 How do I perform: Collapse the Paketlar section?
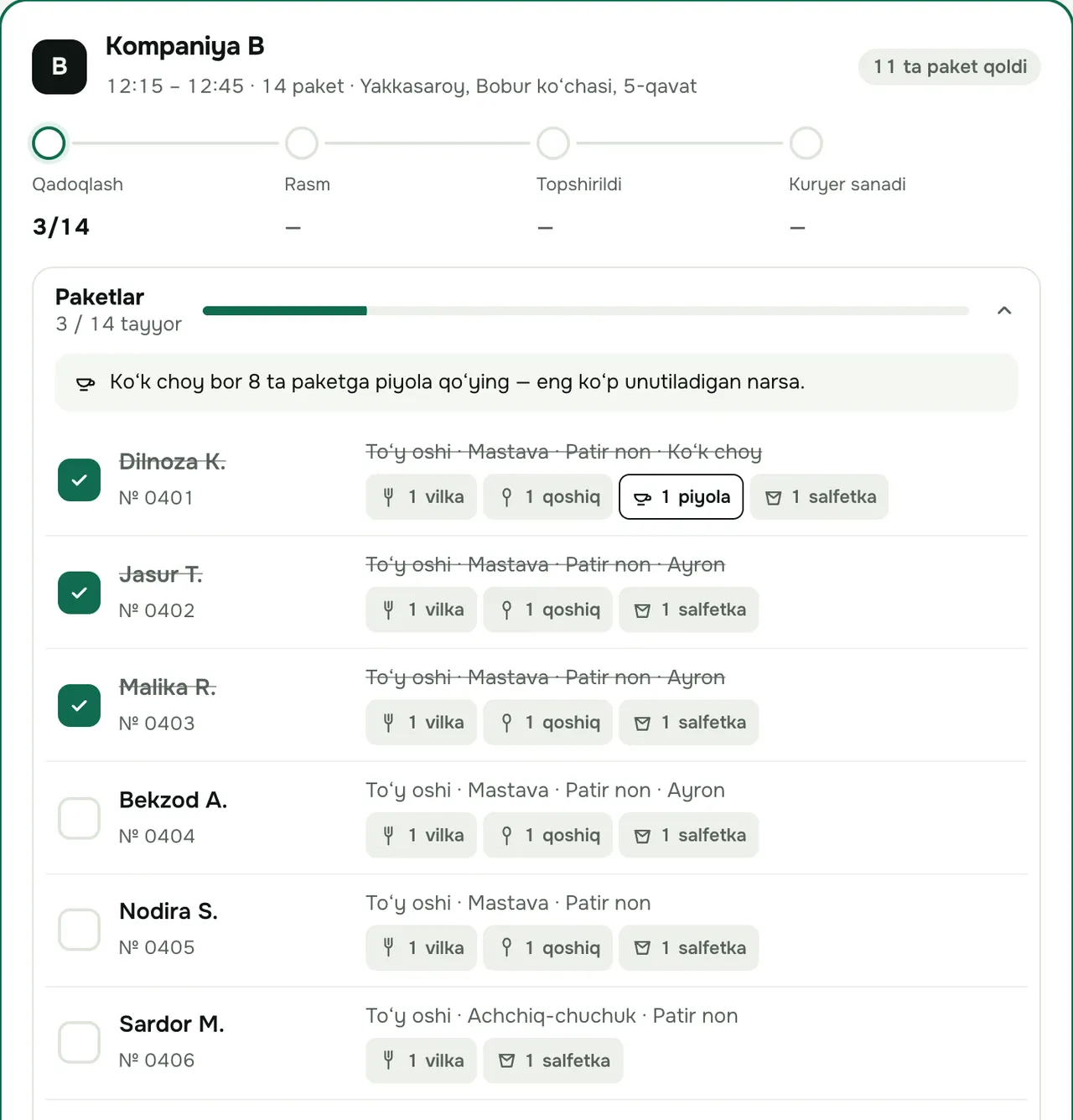[1004, 310]
